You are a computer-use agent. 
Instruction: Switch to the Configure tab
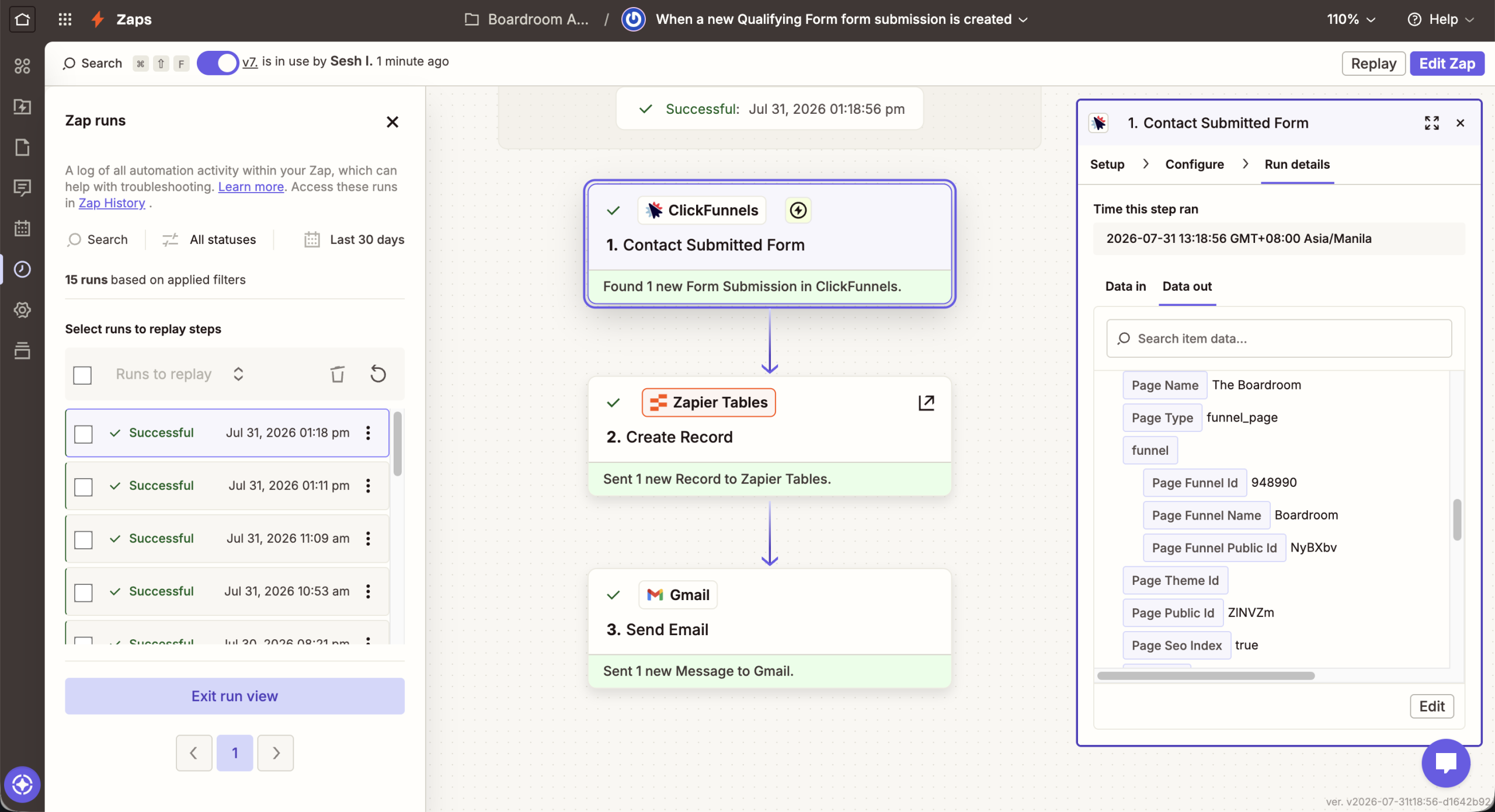tap(1194, 165)
